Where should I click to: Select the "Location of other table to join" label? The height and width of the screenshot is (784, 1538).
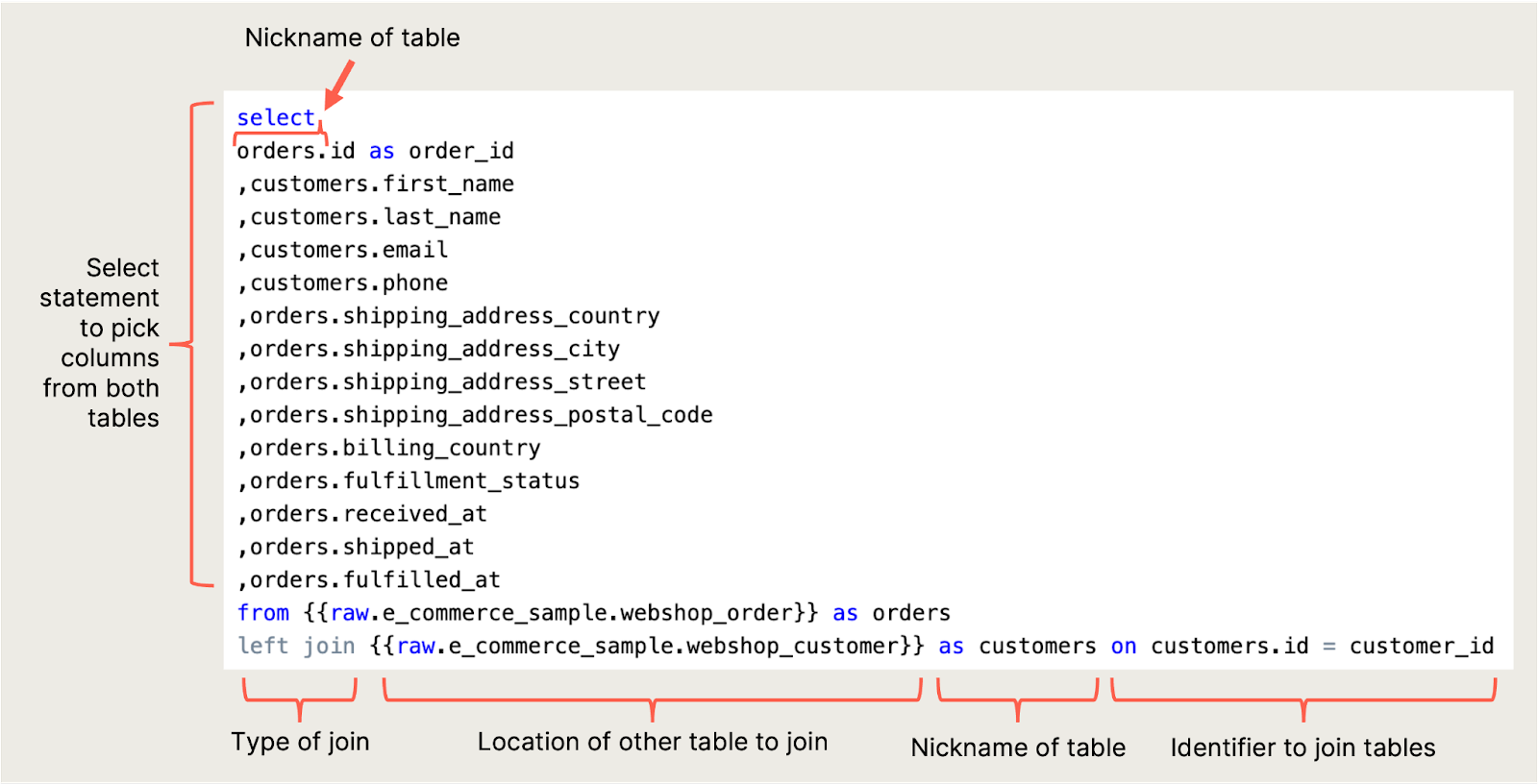[x=652, y=742]
